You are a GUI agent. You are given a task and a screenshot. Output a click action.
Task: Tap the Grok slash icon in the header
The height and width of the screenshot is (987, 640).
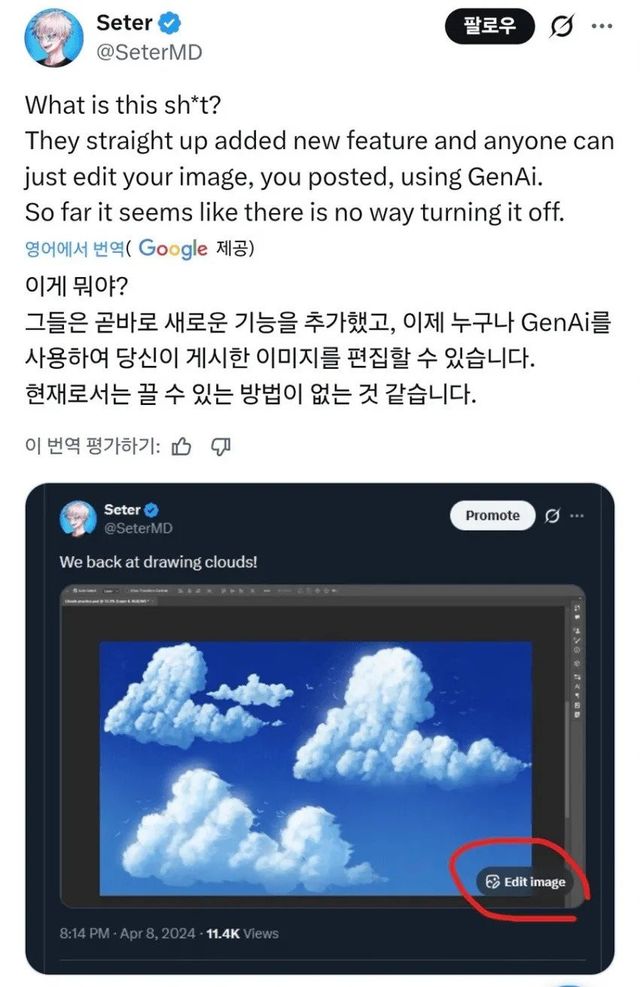tap(563, 28)
